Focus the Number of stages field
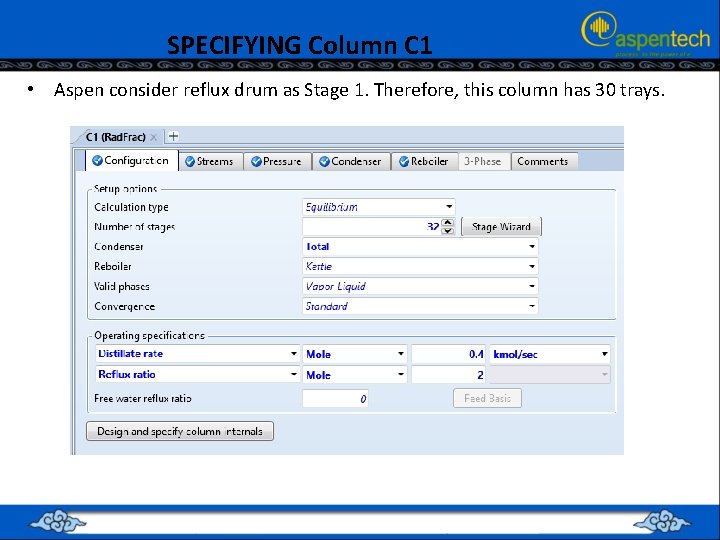720x540 pixels. pyautogui.click(x=371, y=226)
